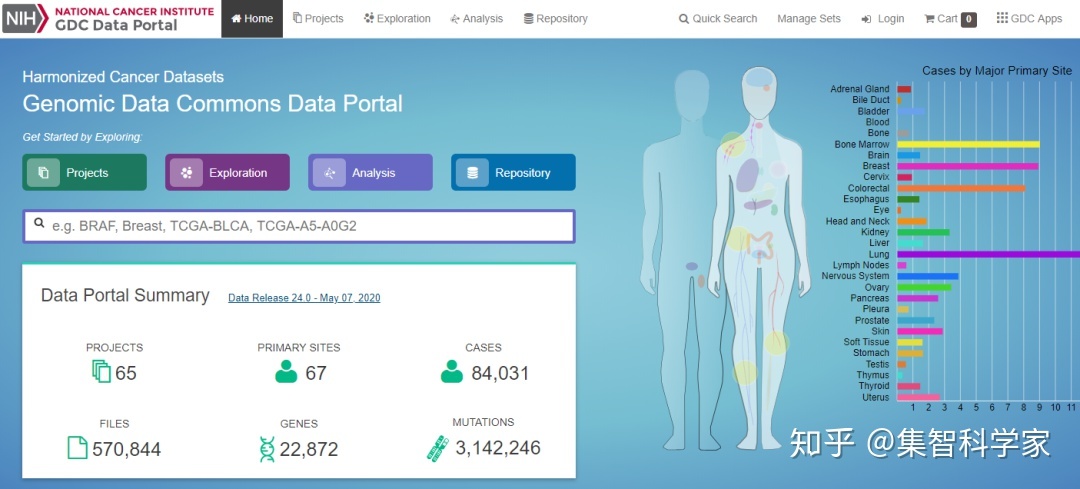Image resolution: width=1080 pixels, height=489 pixels.
Task: Click the Pancreas chart label
Action: click(x=869, y=298)
